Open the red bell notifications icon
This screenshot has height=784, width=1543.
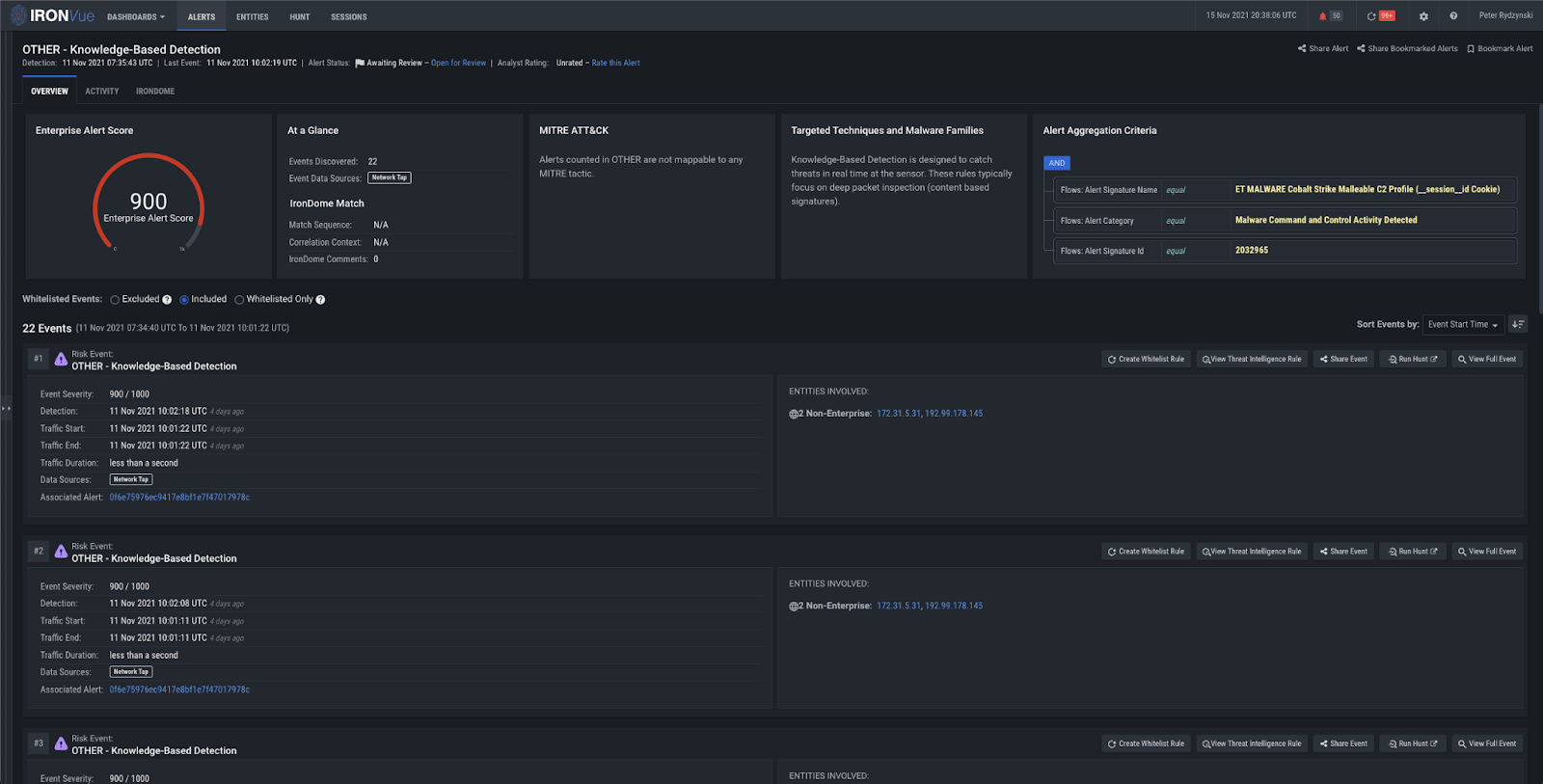(1322, 16)
